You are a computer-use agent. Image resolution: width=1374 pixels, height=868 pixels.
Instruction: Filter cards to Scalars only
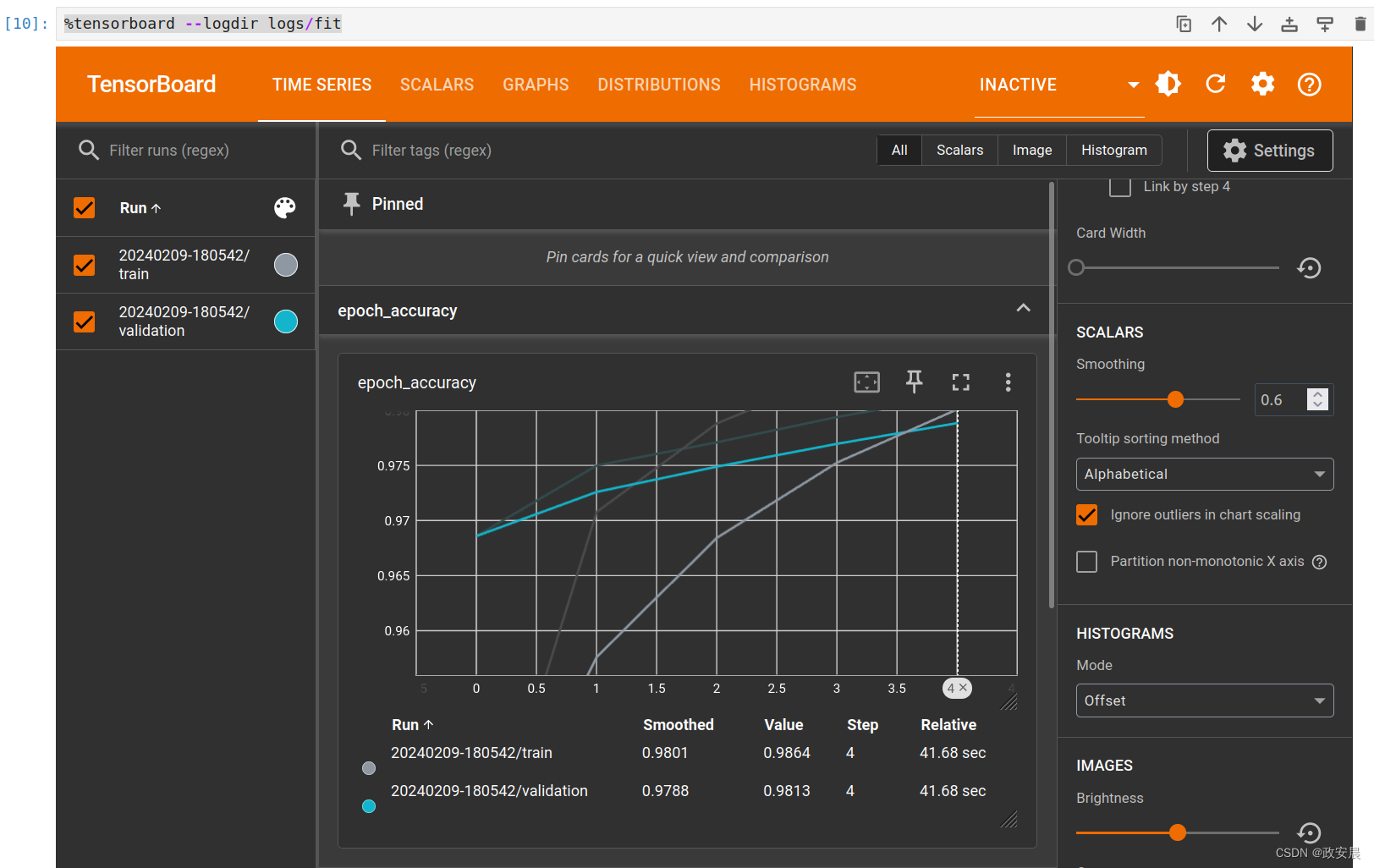[960, 151]
